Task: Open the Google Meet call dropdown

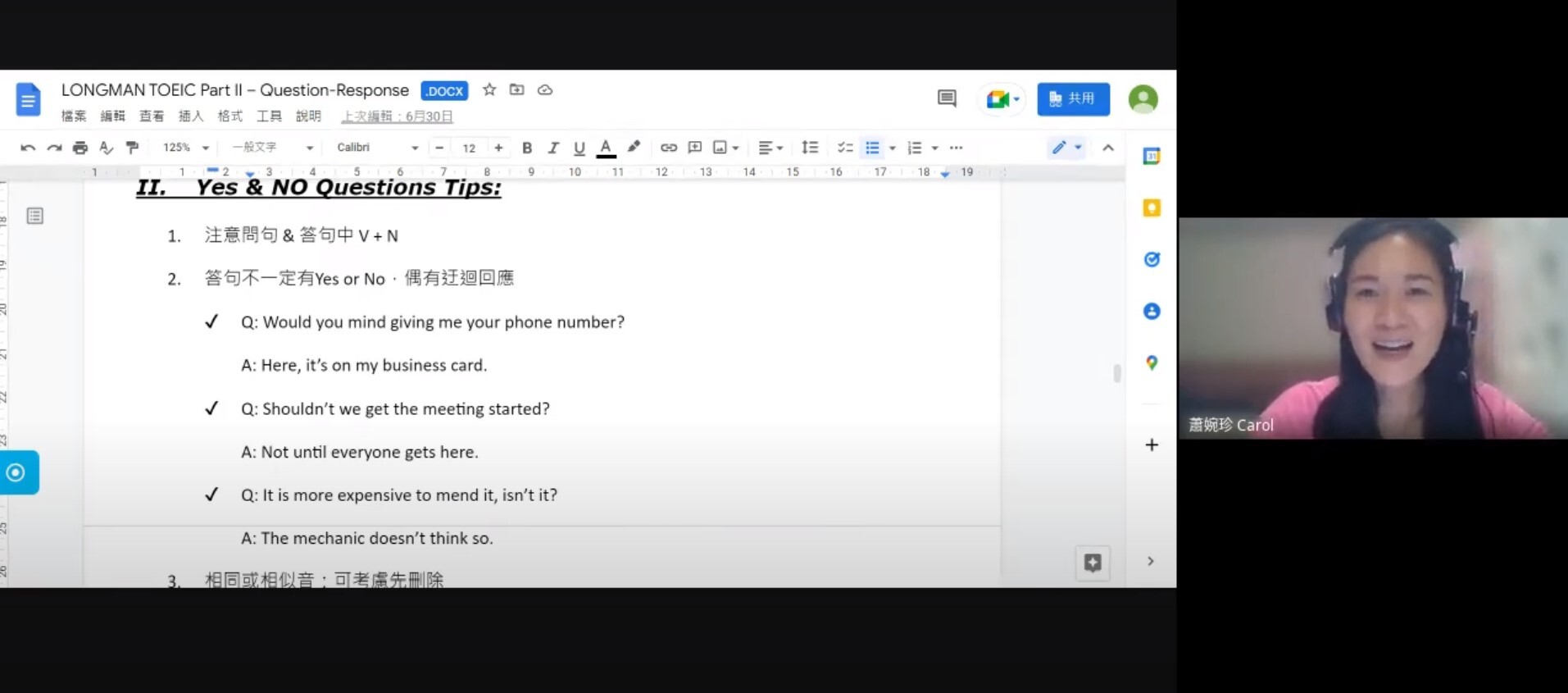Action: point(1002,99)
